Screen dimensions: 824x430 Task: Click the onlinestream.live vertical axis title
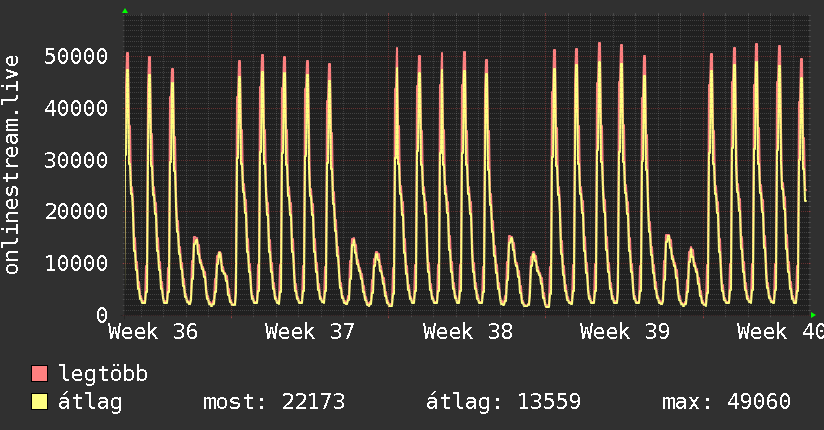[x=12, y=165]
